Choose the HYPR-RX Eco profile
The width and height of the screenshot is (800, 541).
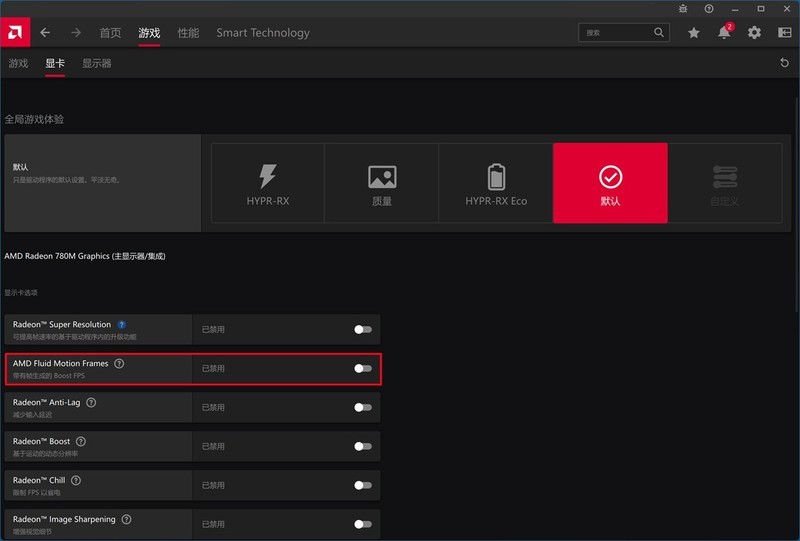496,183
